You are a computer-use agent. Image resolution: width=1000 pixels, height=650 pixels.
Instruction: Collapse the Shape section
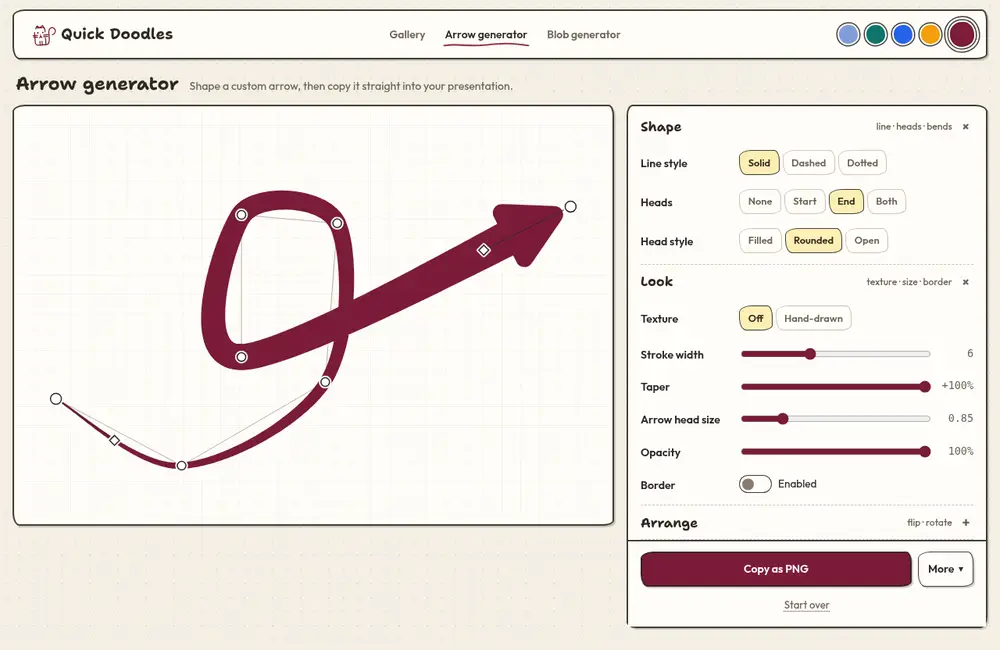coord(966,126)
